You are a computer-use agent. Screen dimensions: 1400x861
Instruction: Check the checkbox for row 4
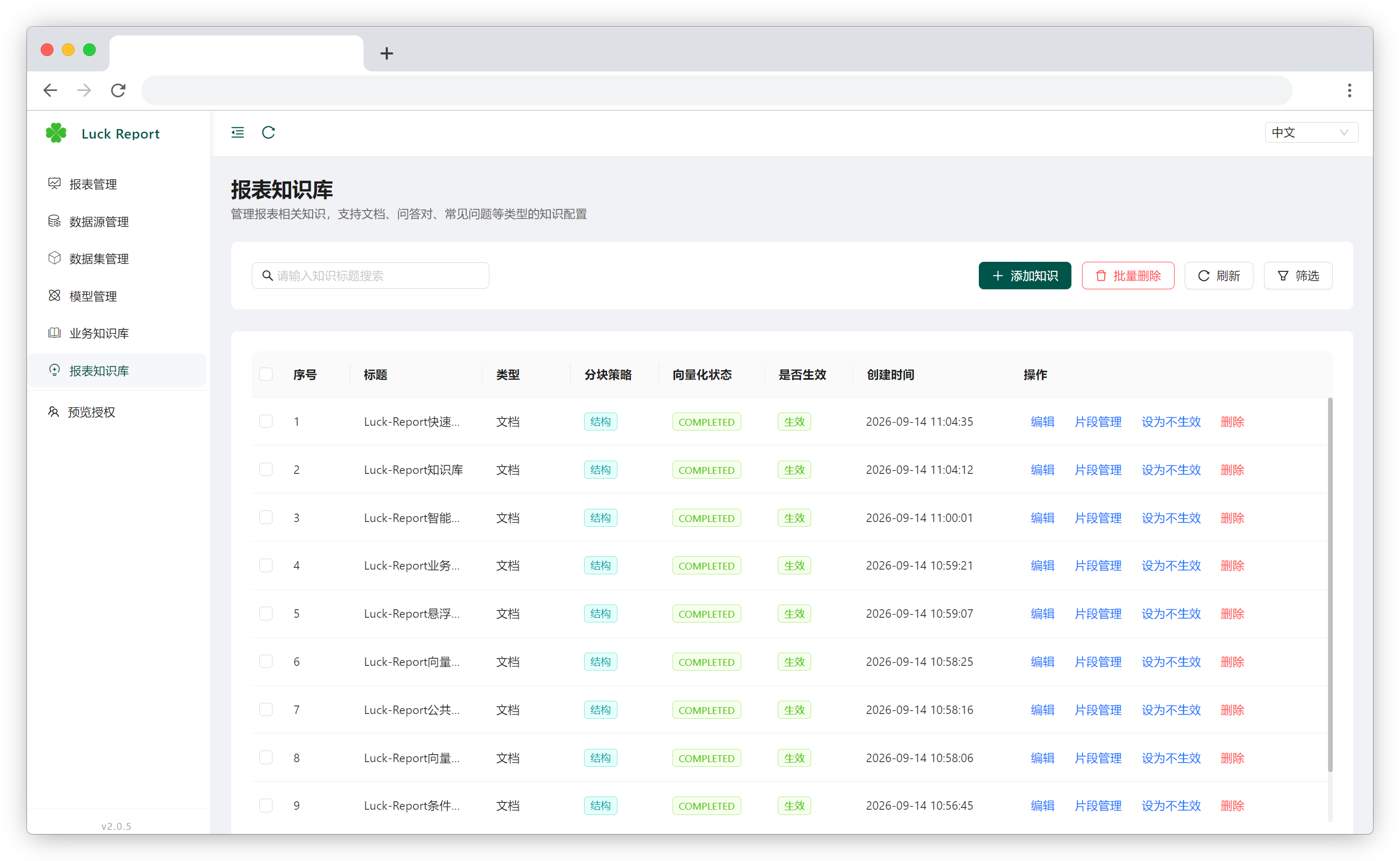click(x=266, y=565)
